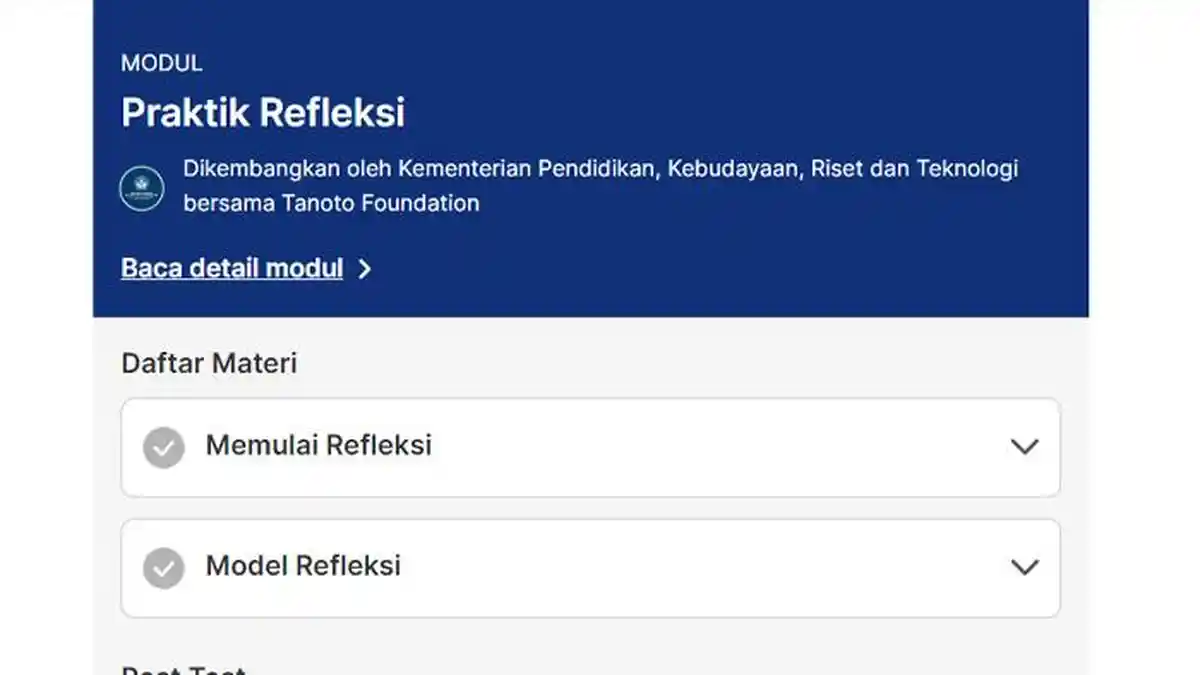Click the arrow icon beside Baca detail modul
The image size is (1200, 675).
pyautogui.click(x=365, y=269)
